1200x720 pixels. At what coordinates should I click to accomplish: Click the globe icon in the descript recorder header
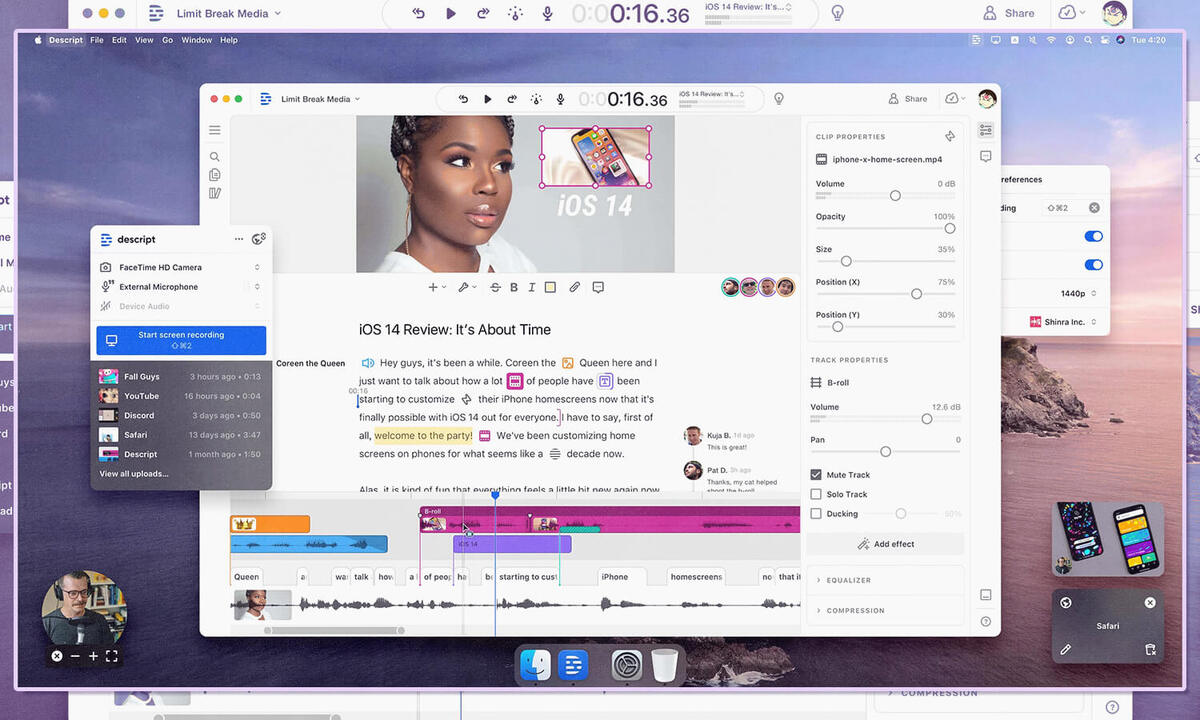point(258,239)
